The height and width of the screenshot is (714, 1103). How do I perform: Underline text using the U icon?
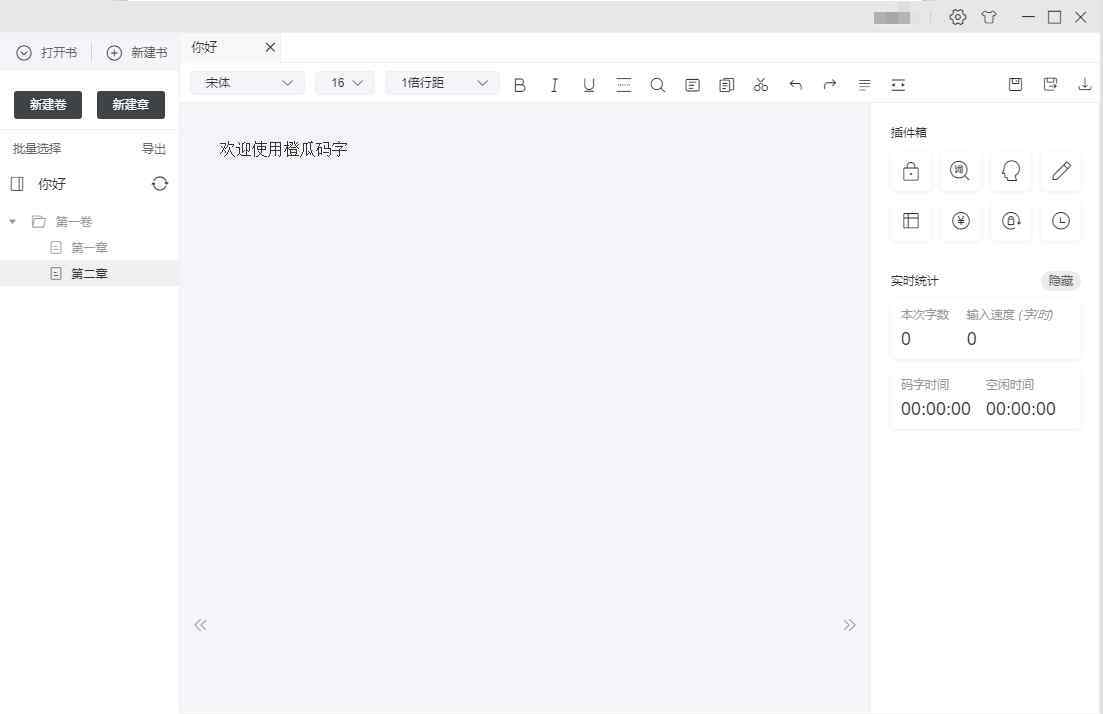[589, 85]
